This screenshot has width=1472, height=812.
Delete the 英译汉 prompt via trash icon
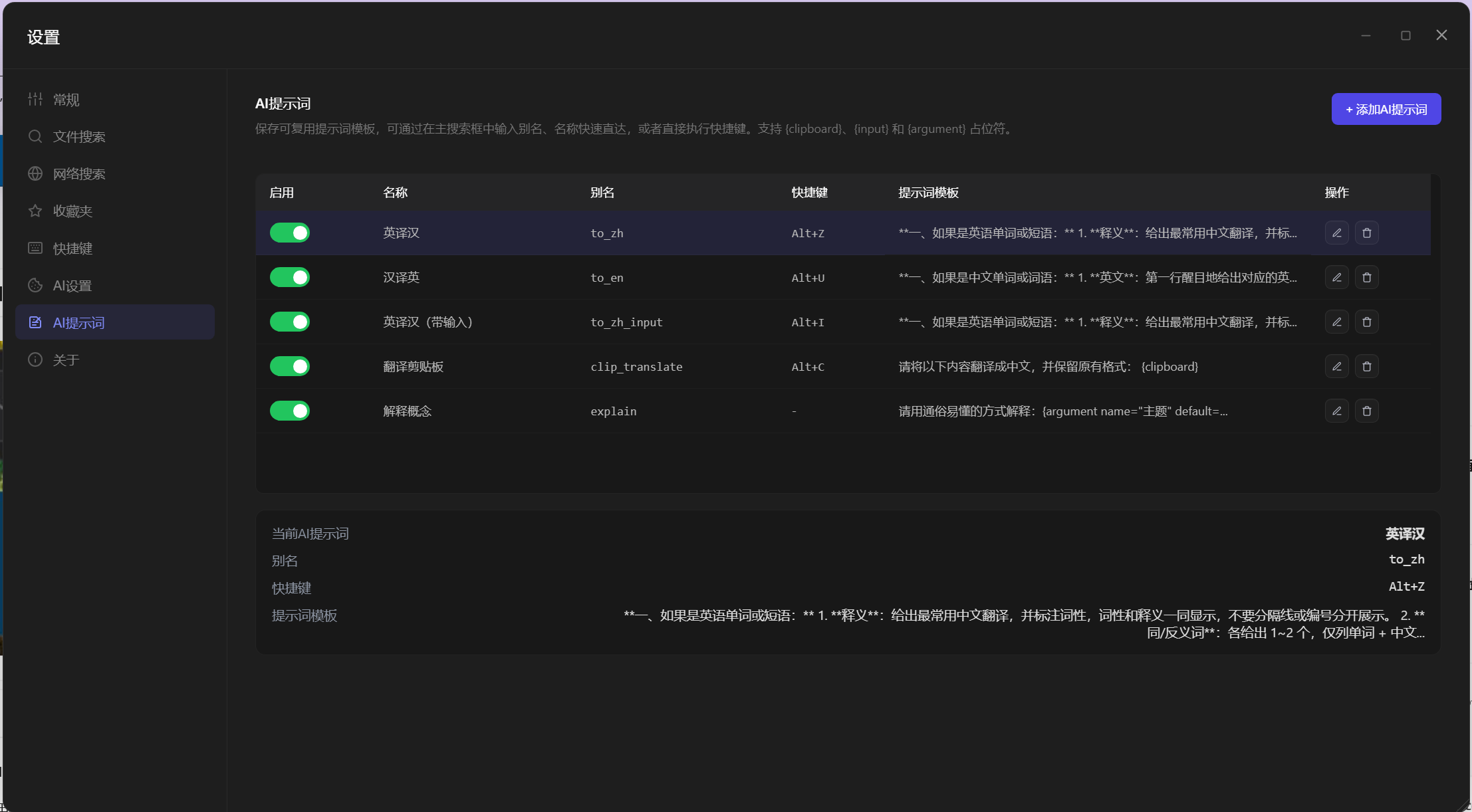coord(1366,233)
